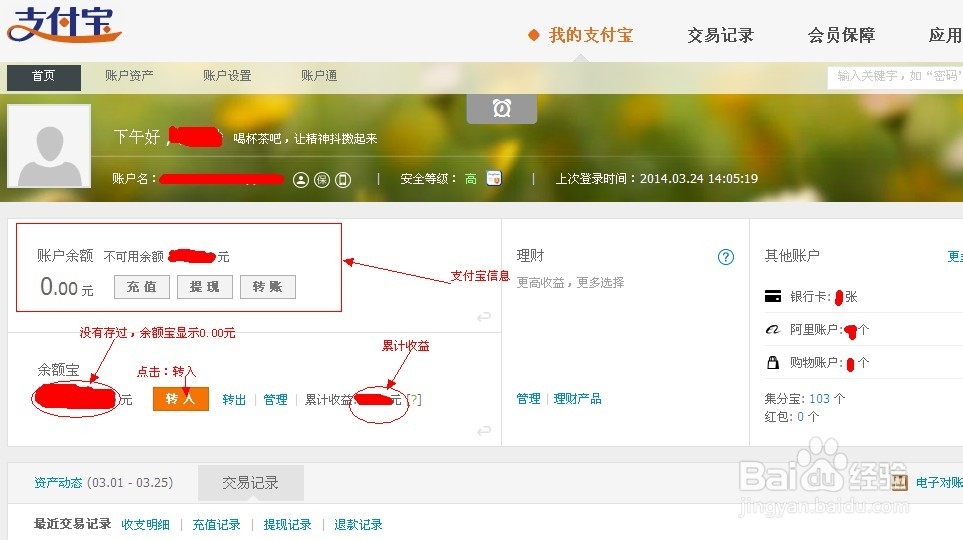Click the shopping bag icon

[x=773, y=362]
